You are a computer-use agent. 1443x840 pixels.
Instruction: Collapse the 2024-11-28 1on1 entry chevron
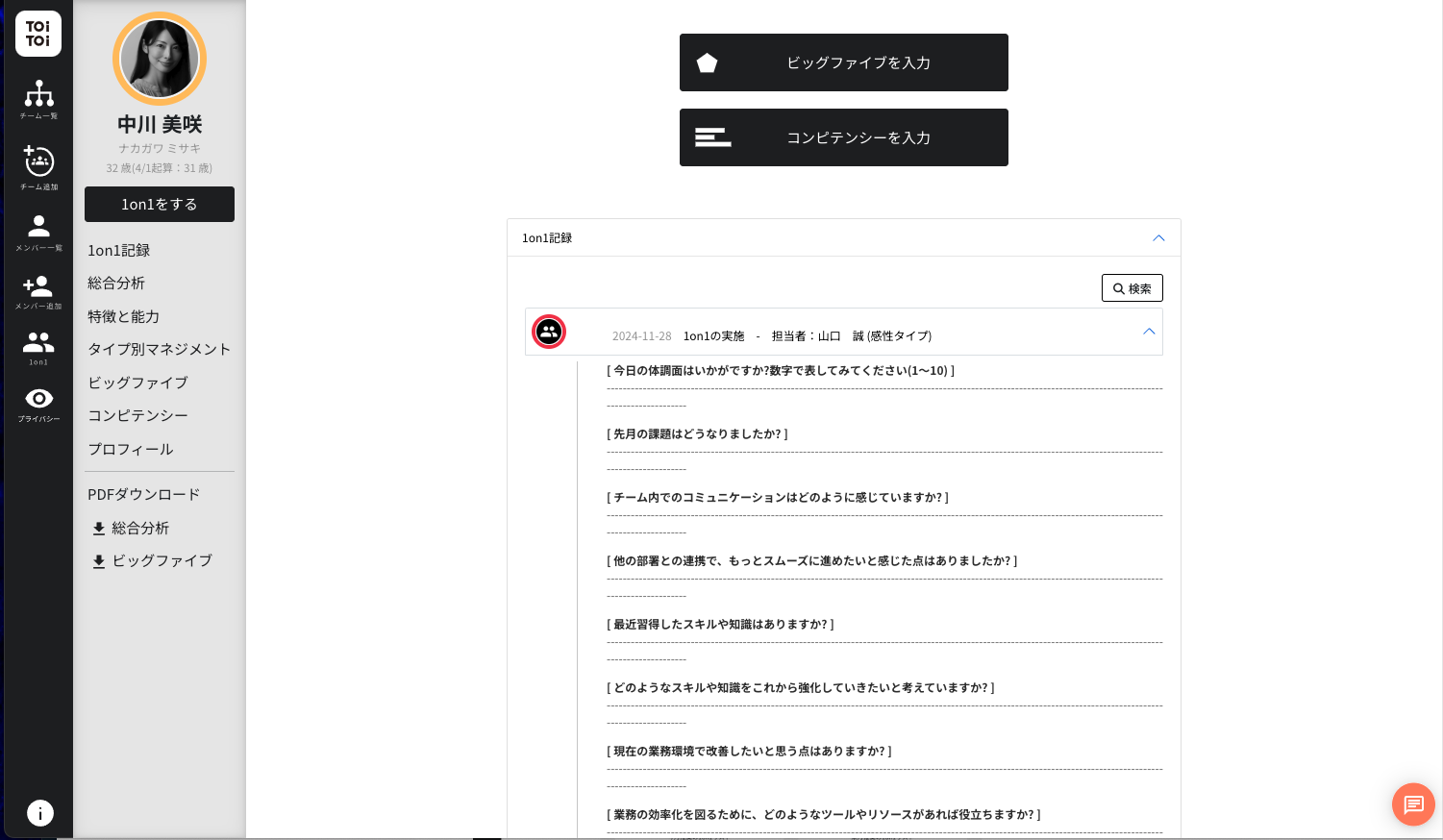[1149, 332]
